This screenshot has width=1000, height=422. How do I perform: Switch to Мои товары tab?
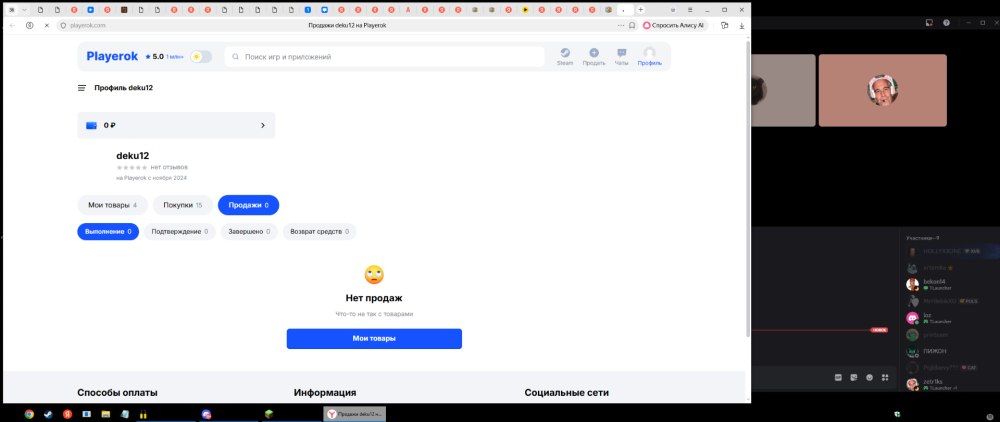pos(112,205)
